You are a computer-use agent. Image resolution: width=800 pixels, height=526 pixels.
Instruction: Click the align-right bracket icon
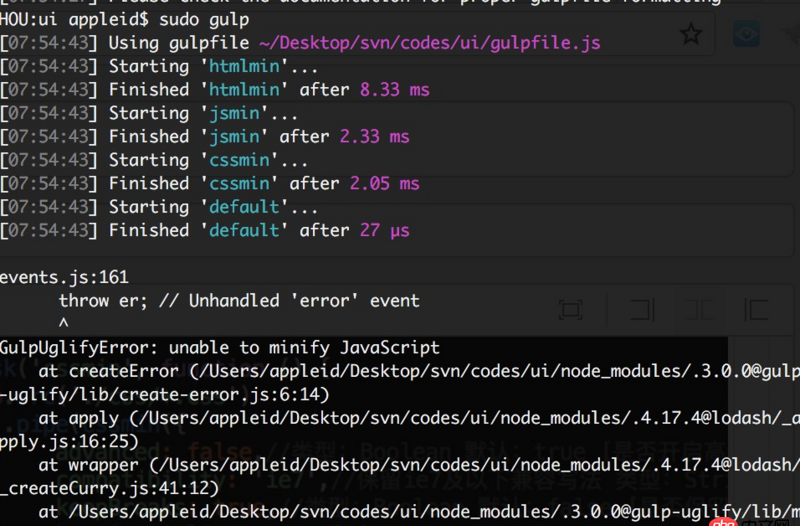(x=643, y=310)
